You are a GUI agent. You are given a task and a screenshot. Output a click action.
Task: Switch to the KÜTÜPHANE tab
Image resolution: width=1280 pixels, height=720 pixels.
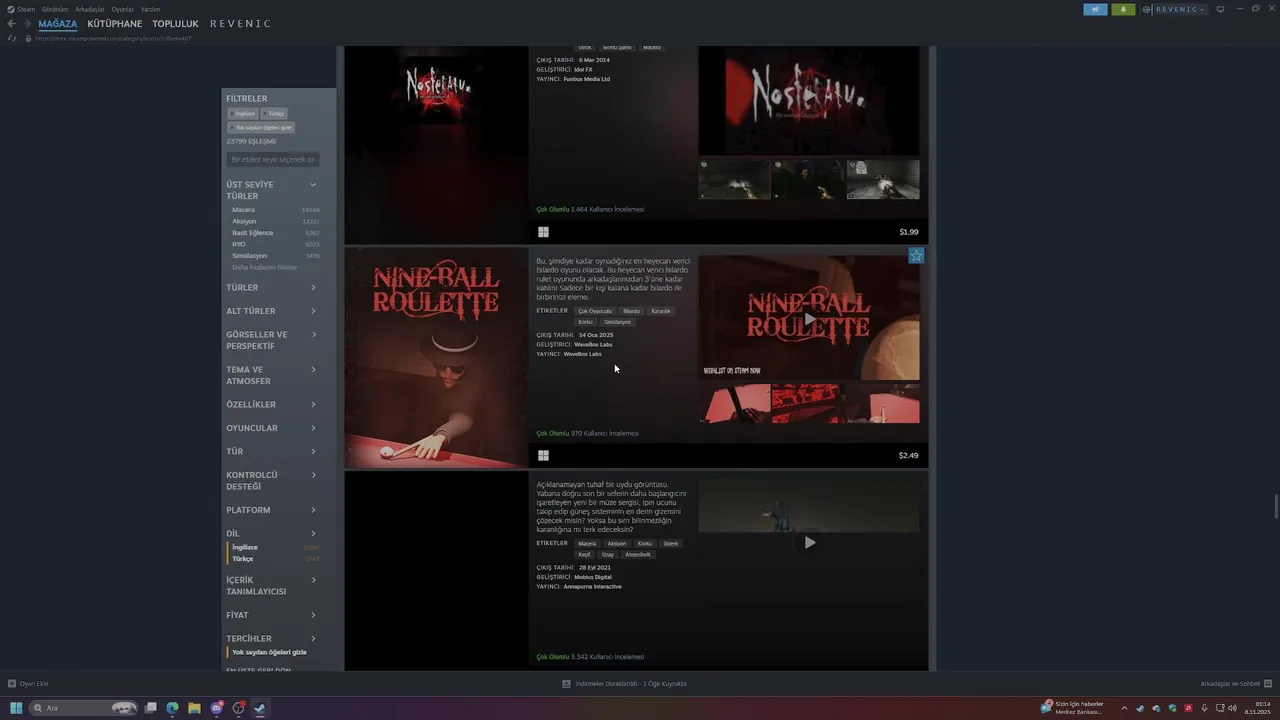click(x=115, y=24)
